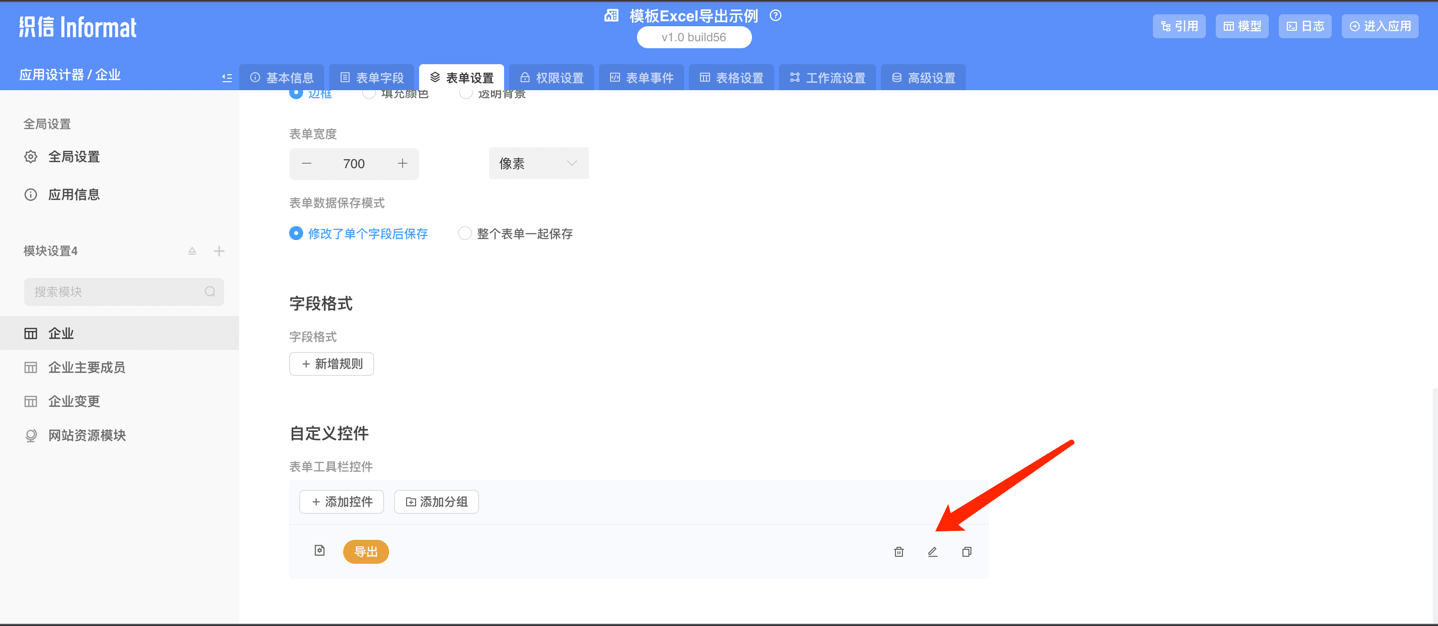1438x626 pixels.
Task: Open 引用 references in top right toolbar
Action: [1178, 25]
